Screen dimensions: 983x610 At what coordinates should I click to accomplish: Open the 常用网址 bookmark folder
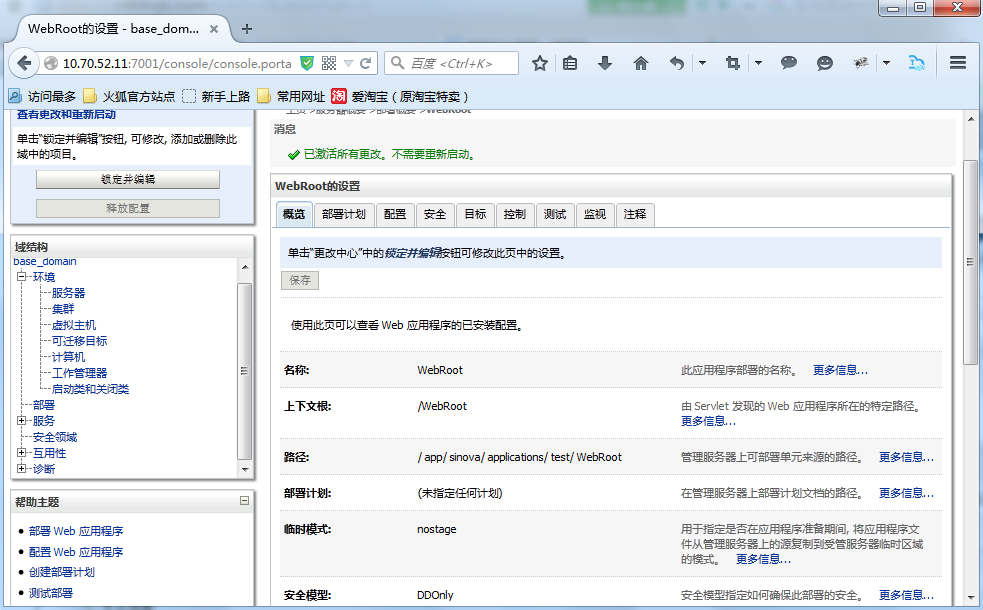coord(292,97)
